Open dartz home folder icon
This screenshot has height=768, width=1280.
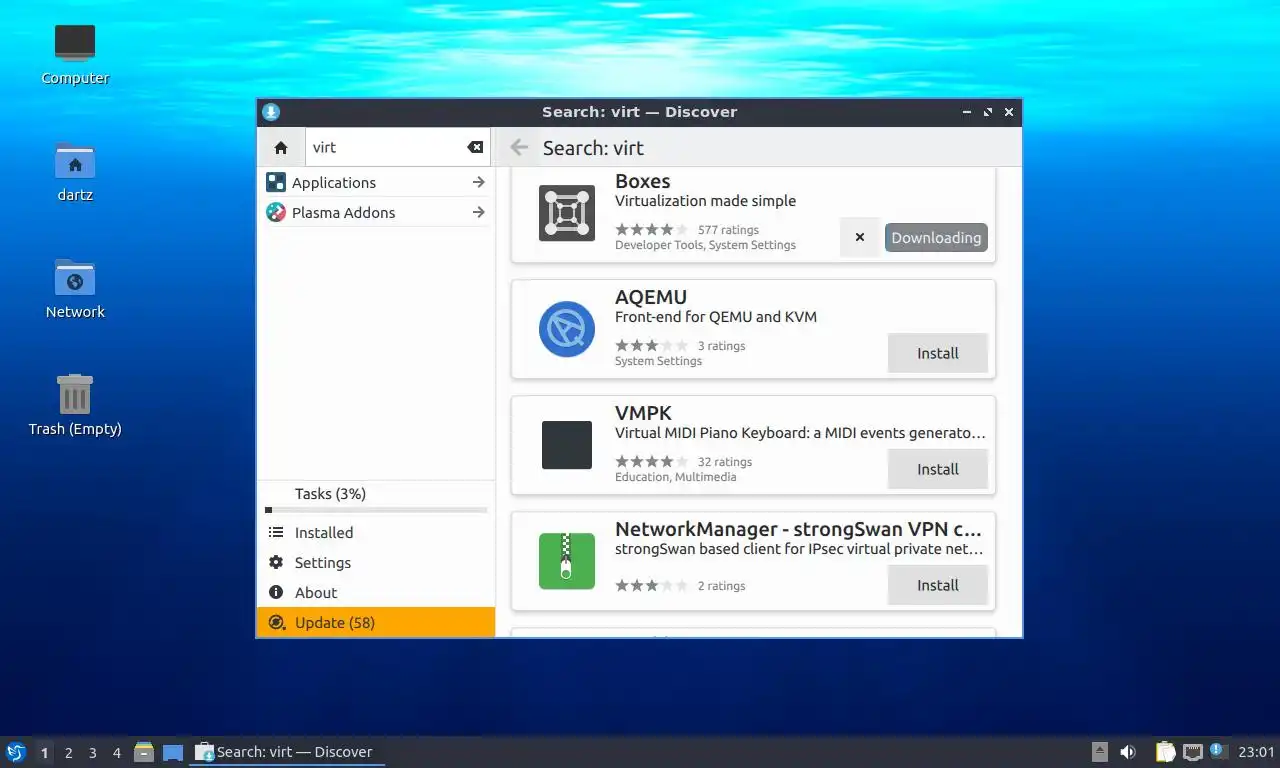[75, 172]
